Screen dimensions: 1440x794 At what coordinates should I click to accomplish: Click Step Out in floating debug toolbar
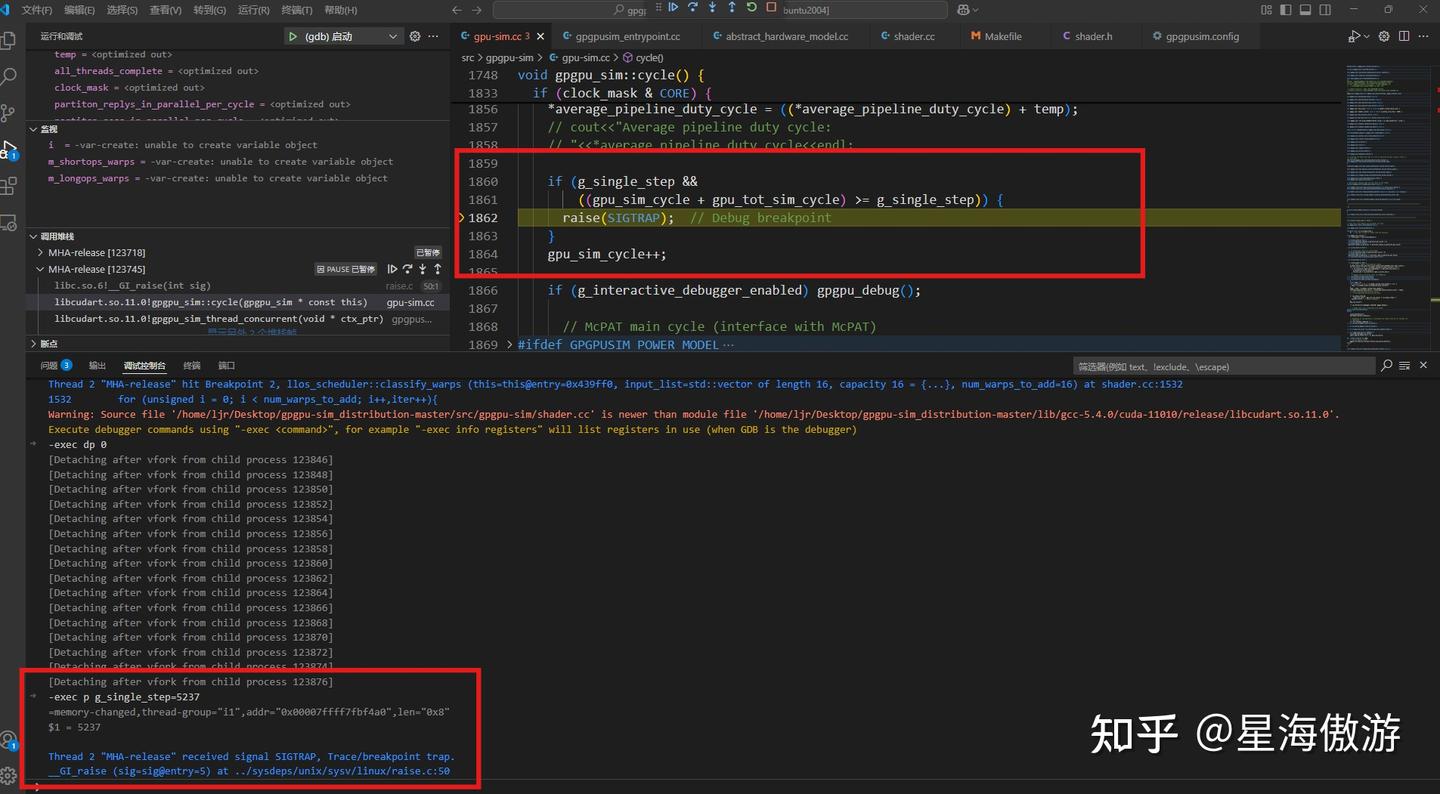pos(732,8)
